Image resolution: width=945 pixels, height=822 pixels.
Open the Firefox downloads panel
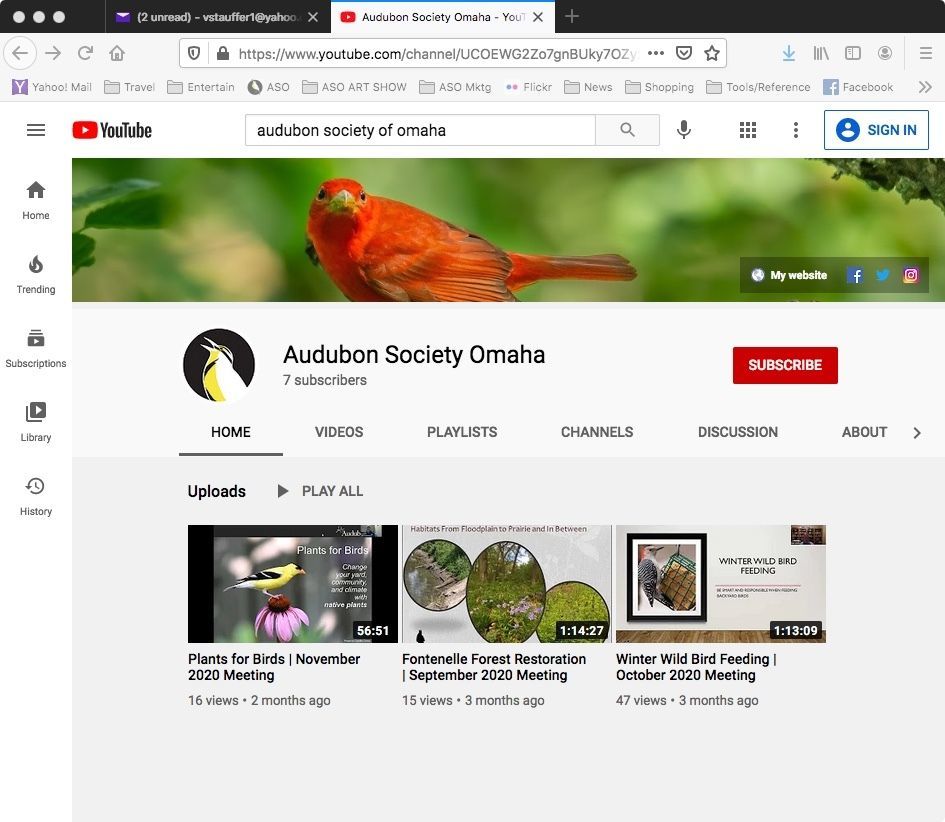(x=788, y=53)
